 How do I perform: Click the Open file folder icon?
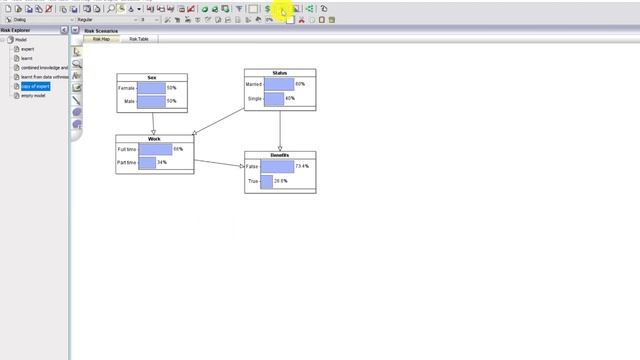[x=18, y=9]
